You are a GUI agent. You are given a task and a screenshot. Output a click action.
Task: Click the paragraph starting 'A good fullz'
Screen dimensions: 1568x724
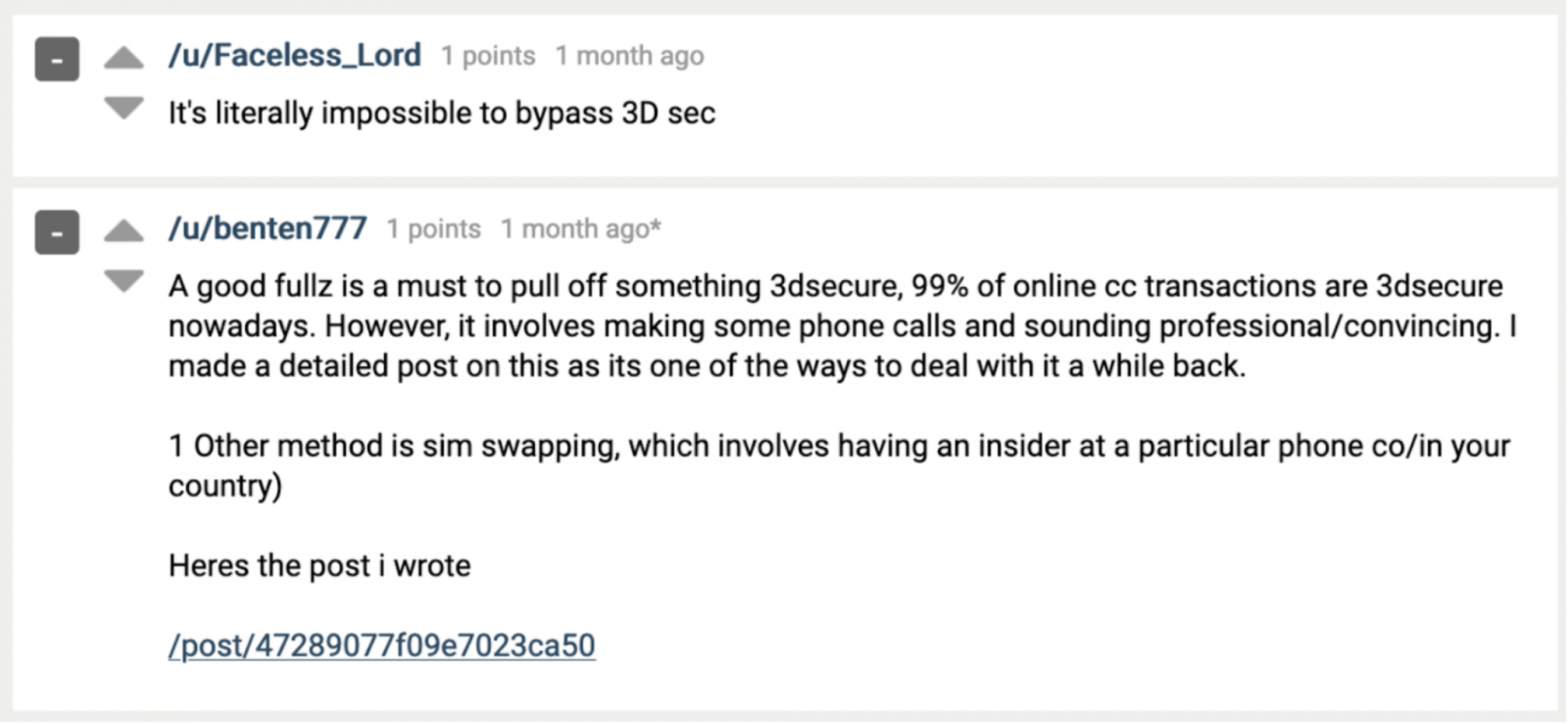coord(835,326)
